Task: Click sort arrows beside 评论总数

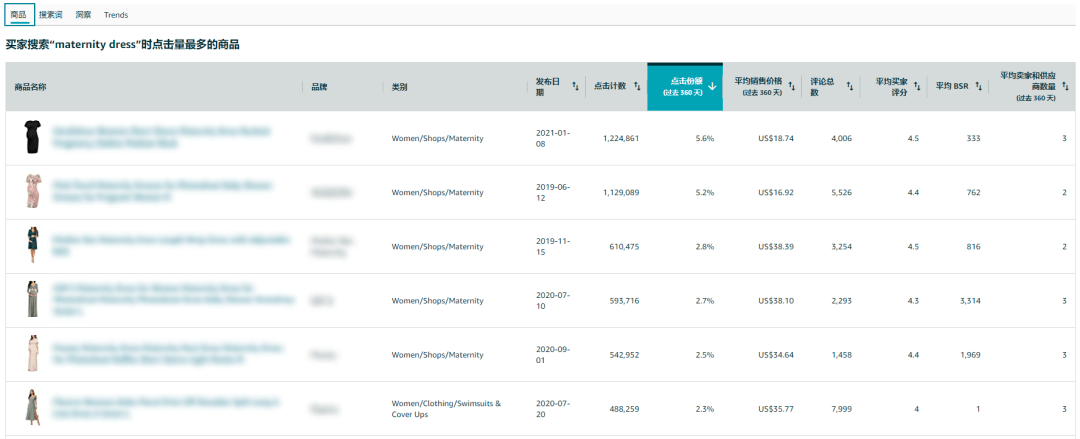Action: [x=851, y=87]
